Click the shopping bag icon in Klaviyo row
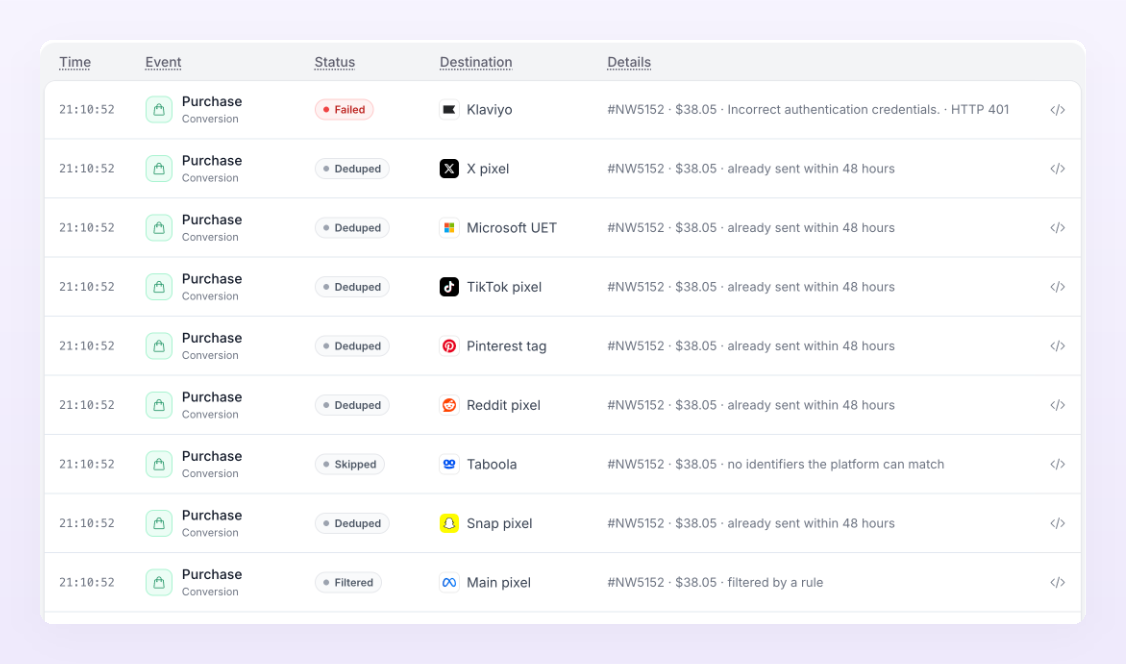 159,110
